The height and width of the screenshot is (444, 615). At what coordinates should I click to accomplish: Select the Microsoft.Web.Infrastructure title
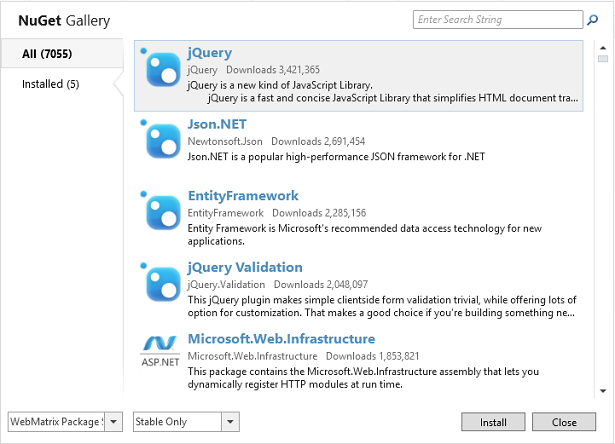281,339
